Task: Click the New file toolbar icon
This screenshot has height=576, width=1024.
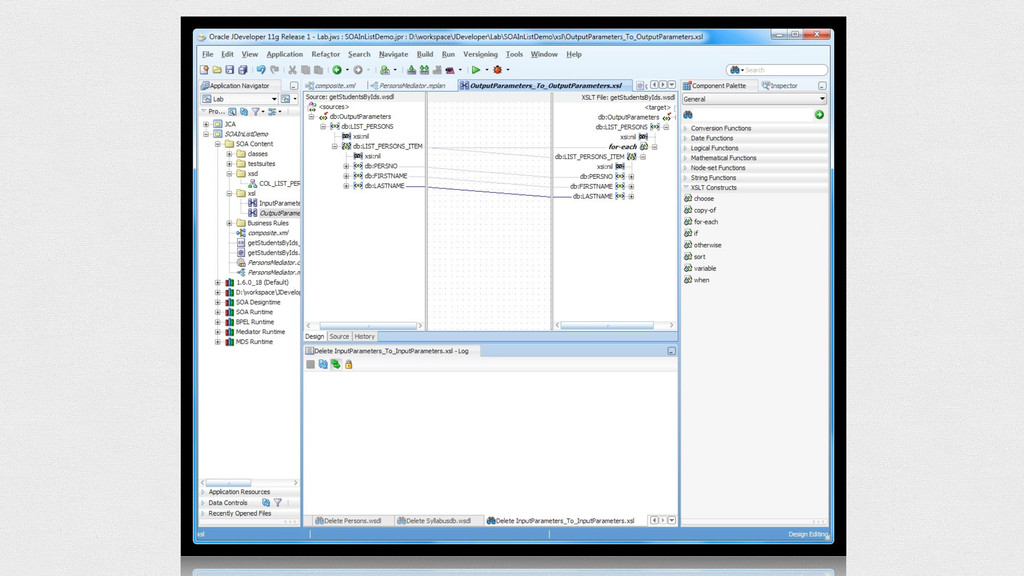Action: coord(204,70)
